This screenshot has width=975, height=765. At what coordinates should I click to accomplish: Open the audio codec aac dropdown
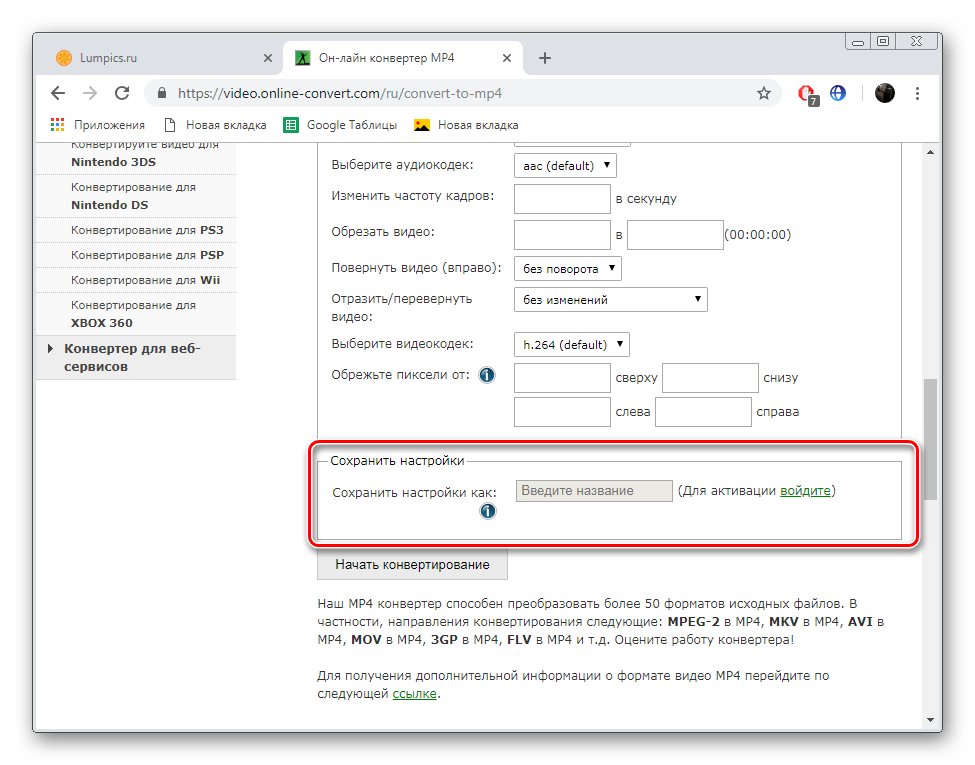pyautogui.click(x=565, y=165)
